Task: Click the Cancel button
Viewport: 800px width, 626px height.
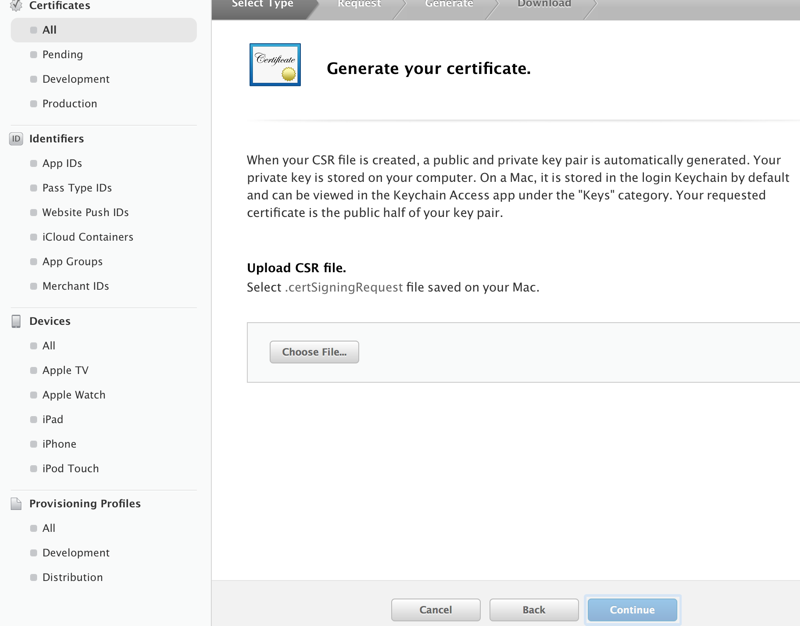Action: (436, 610)
